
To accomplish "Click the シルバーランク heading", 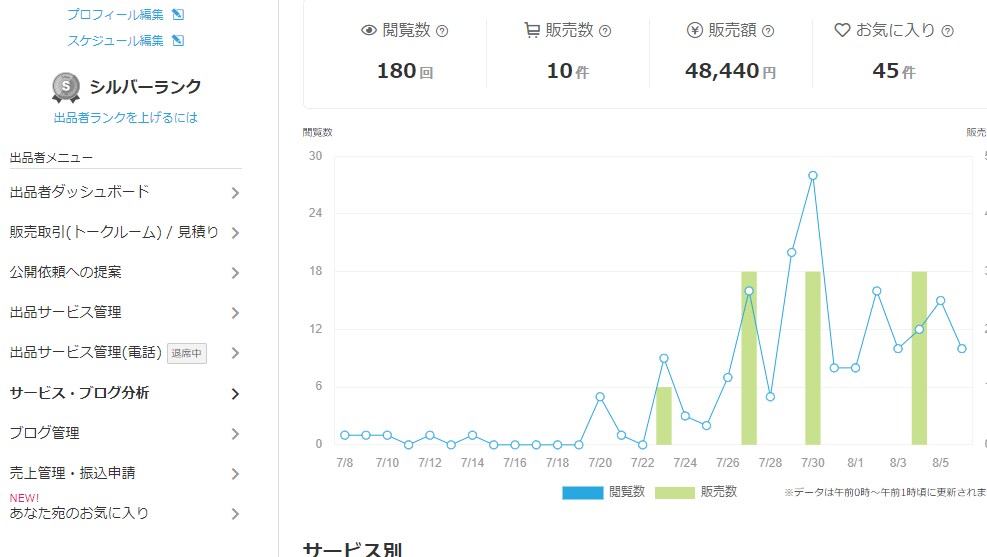I will tap(145, 87).
